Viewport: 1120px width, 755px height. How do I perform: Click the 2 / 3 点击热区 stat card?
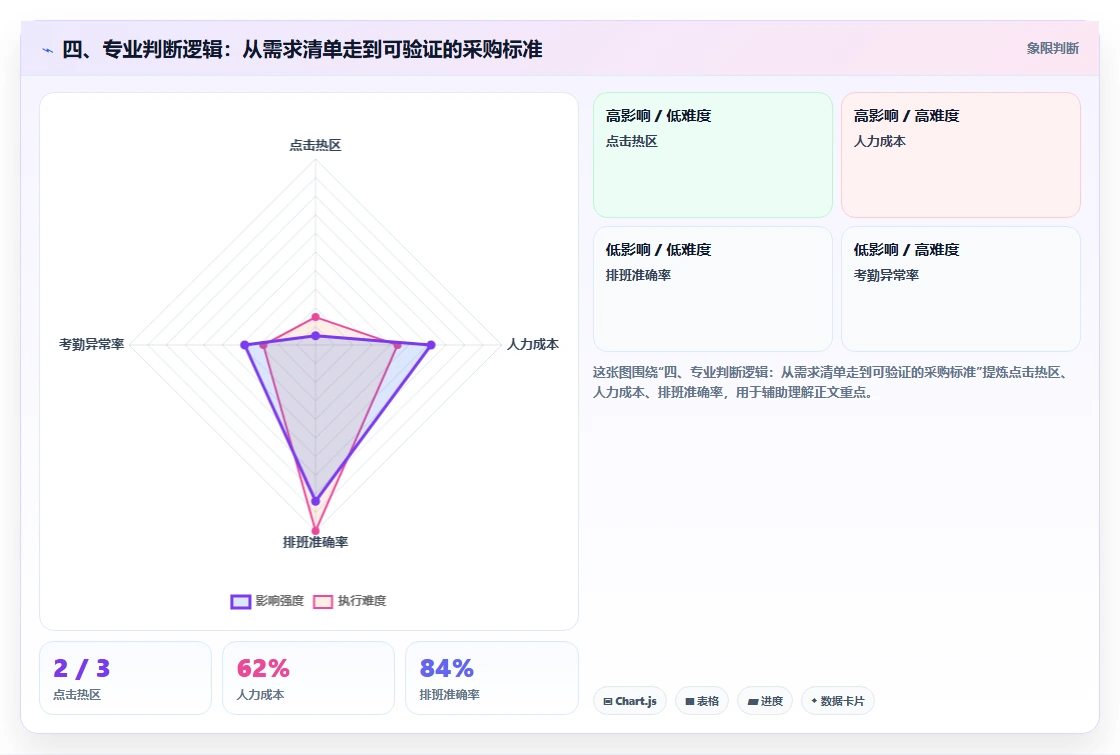126,678
